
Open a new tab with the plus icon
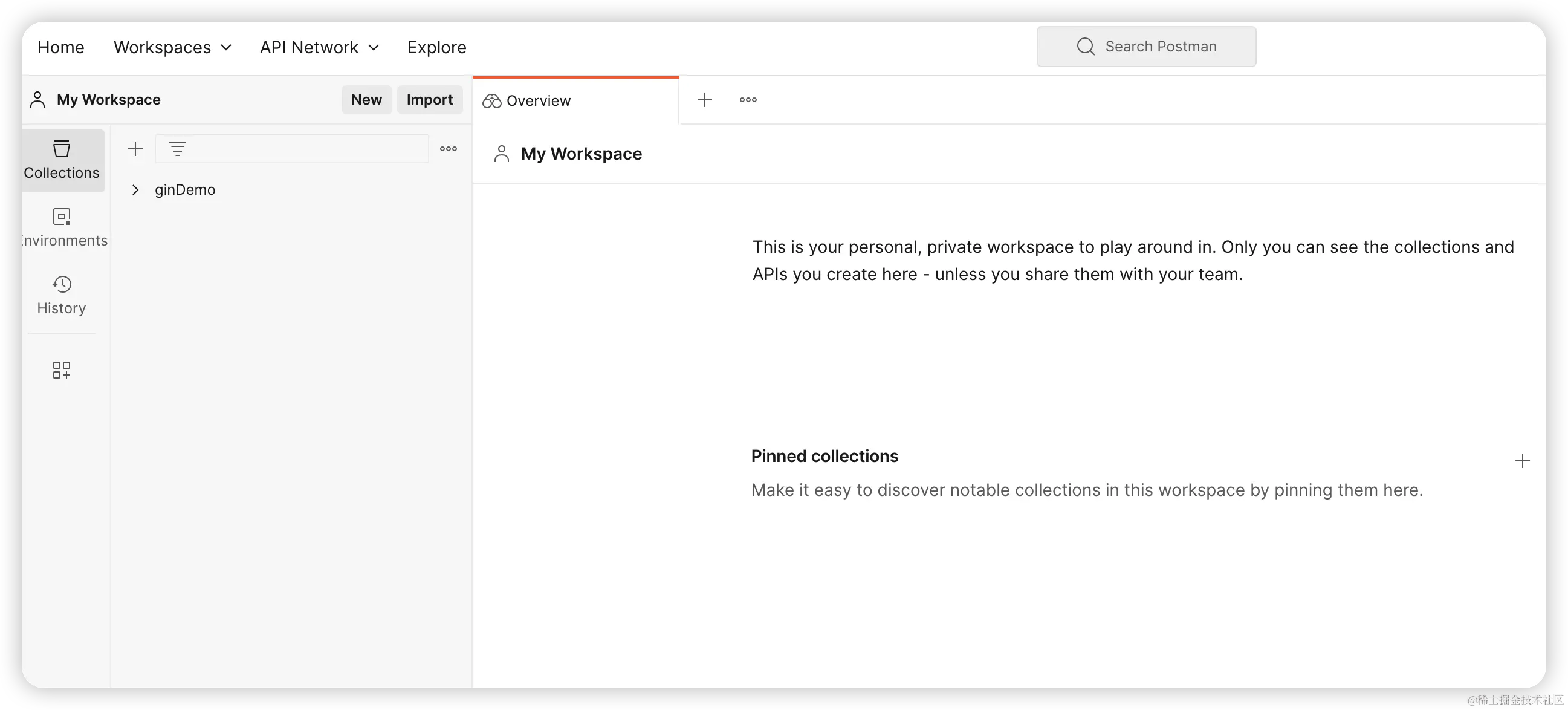(704, 100)
